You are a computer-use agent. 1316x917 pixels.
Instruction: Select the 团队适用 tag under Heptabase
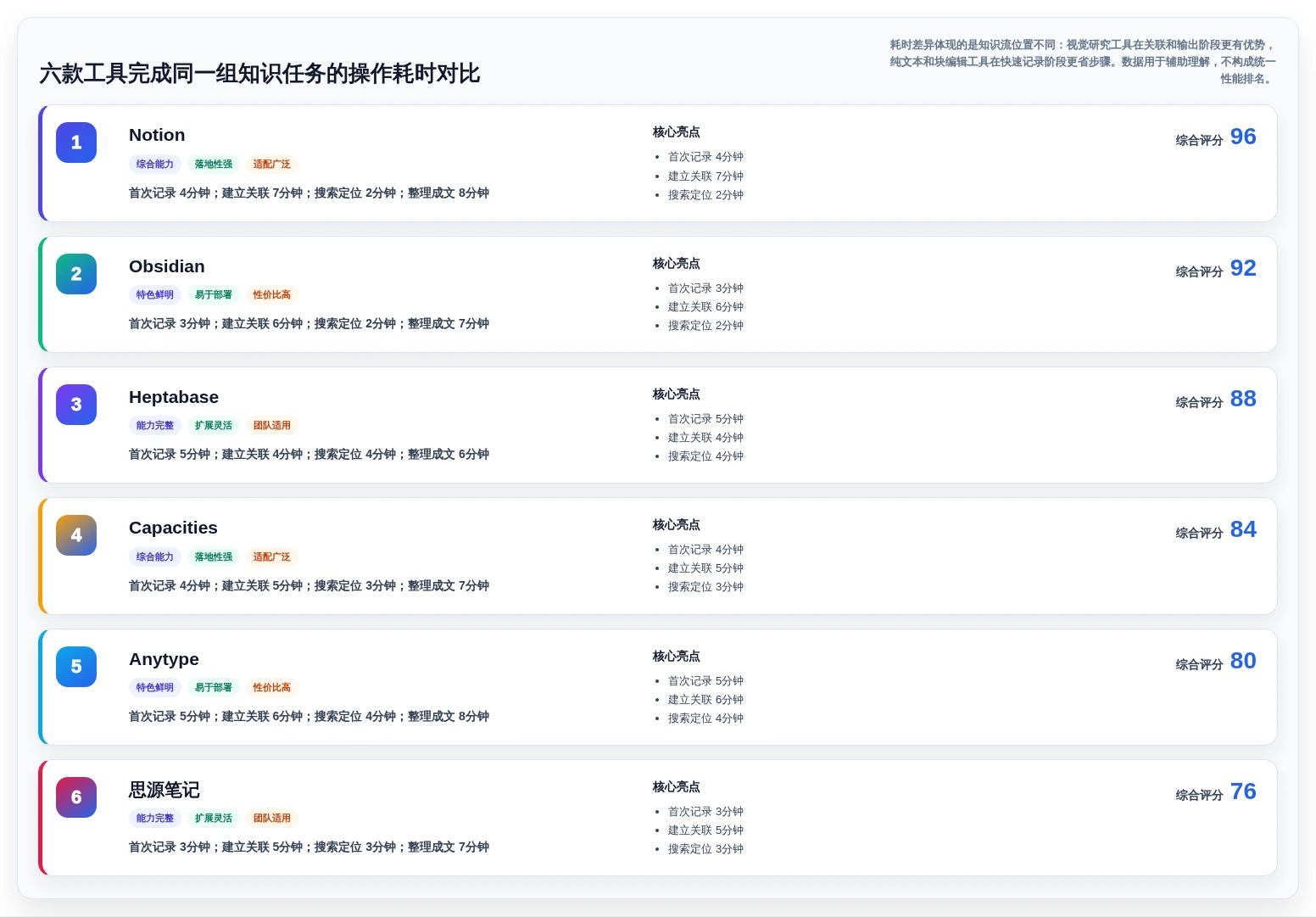[272, 426]
